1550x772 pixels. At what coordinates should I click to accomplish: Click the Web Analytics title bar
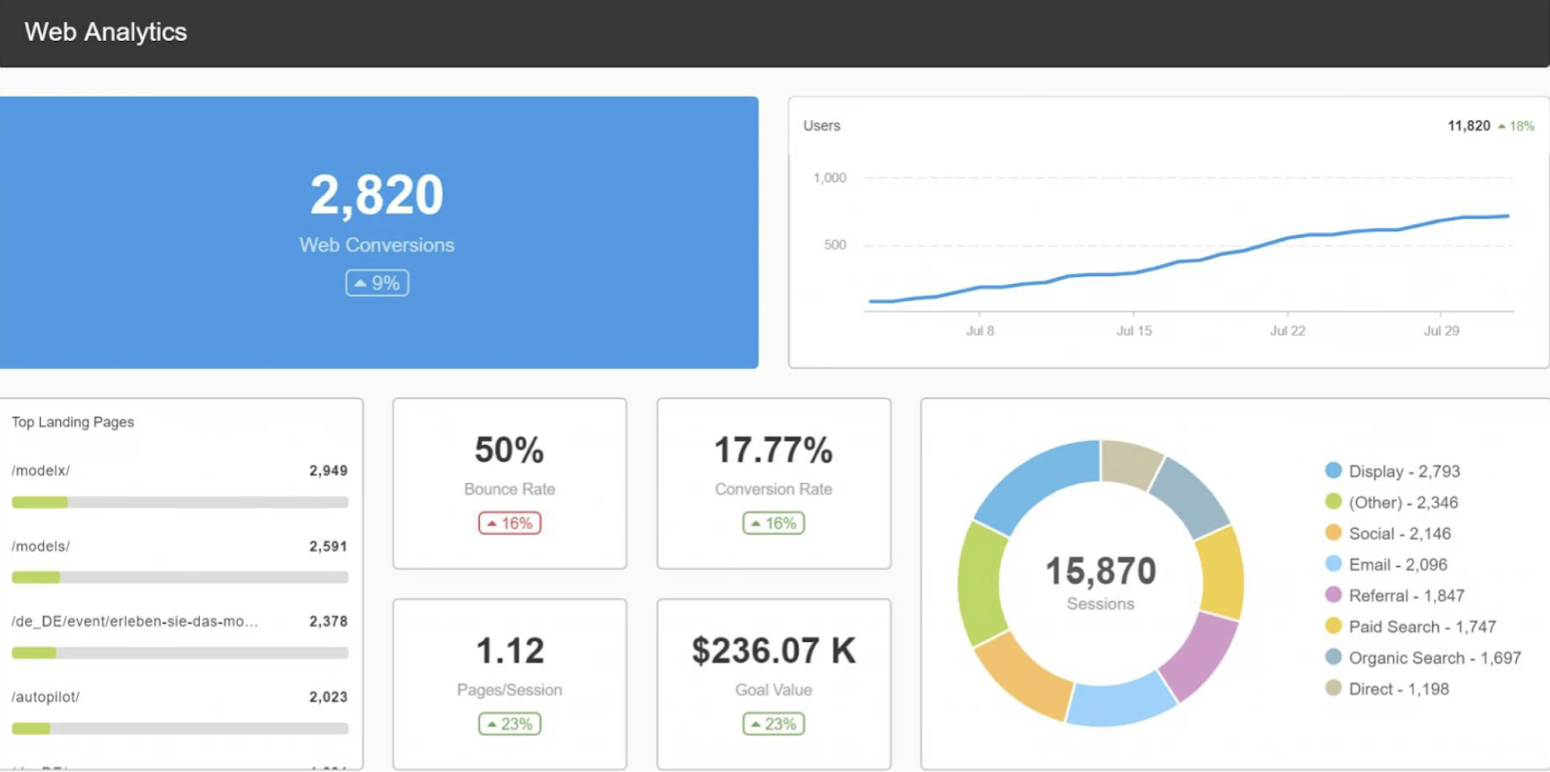point(105,31)
